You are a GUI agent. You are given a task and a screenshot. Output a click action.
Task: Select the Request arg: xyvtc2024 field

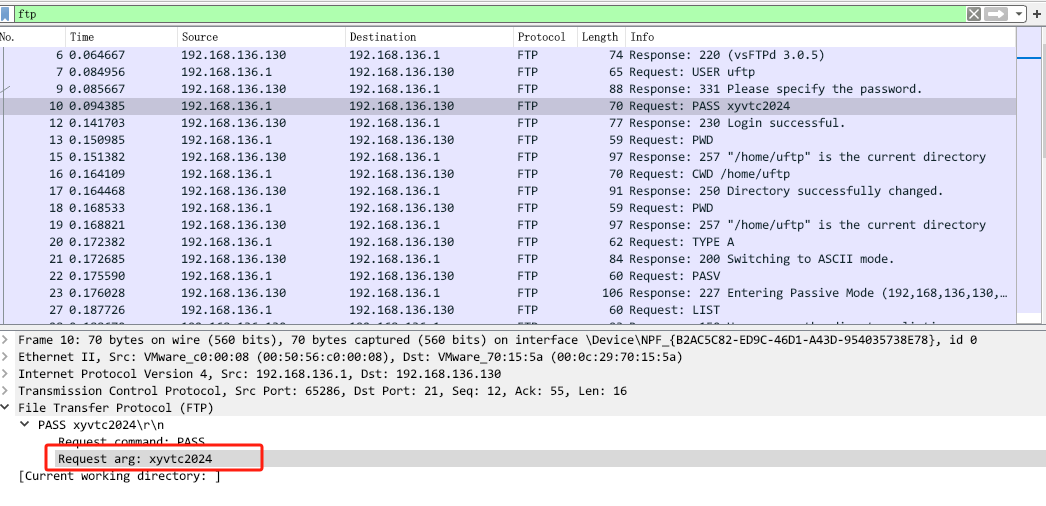[x=135, y=459]
